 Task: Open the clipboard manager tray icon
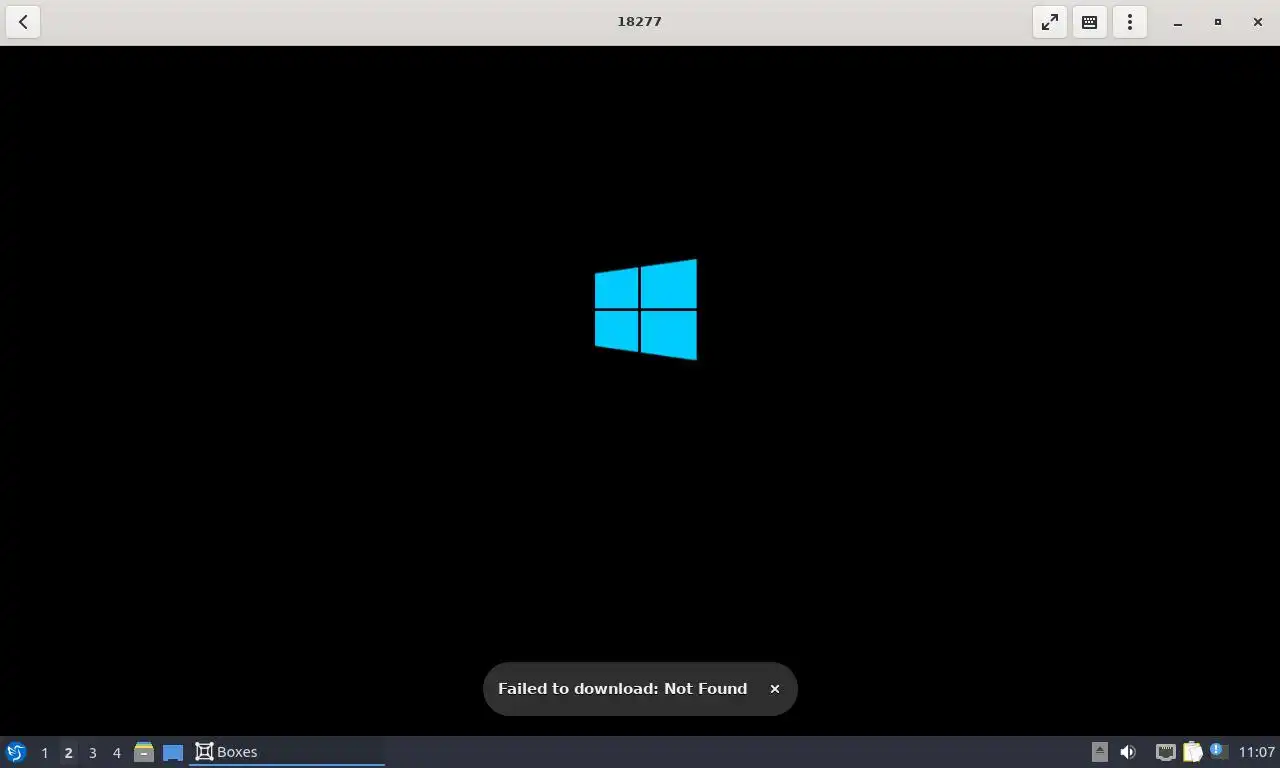[1192, 752]
